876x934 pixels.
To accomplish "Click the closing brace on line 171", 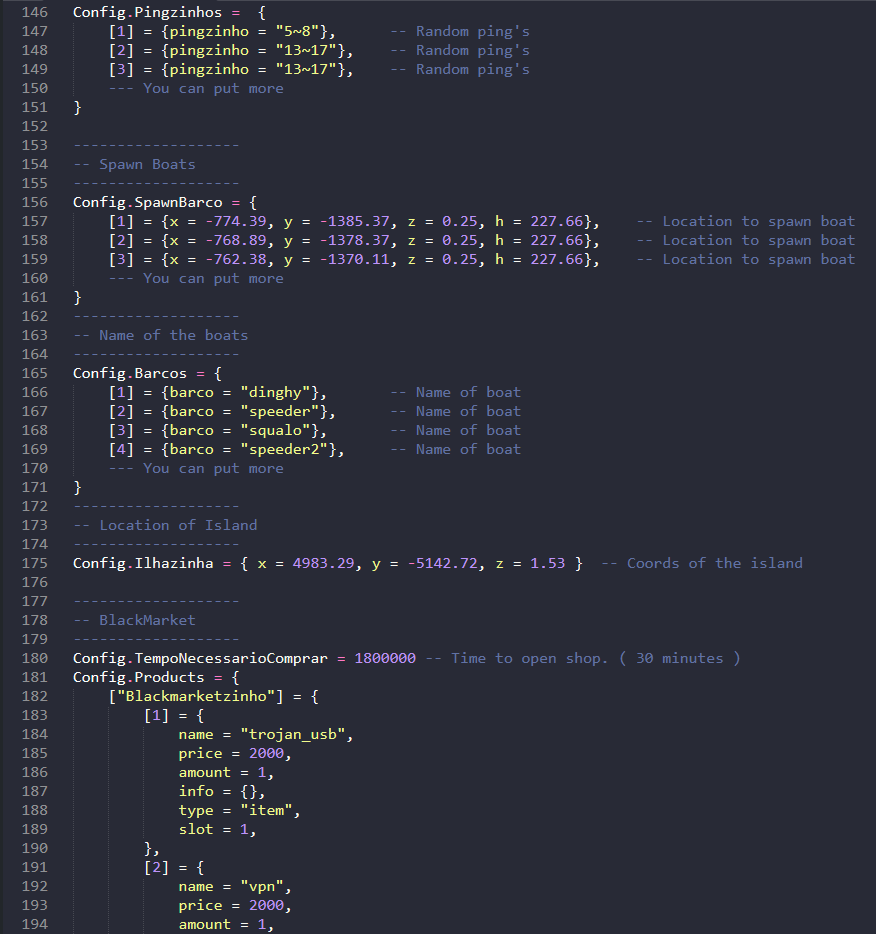I will (x=77, y=488).
